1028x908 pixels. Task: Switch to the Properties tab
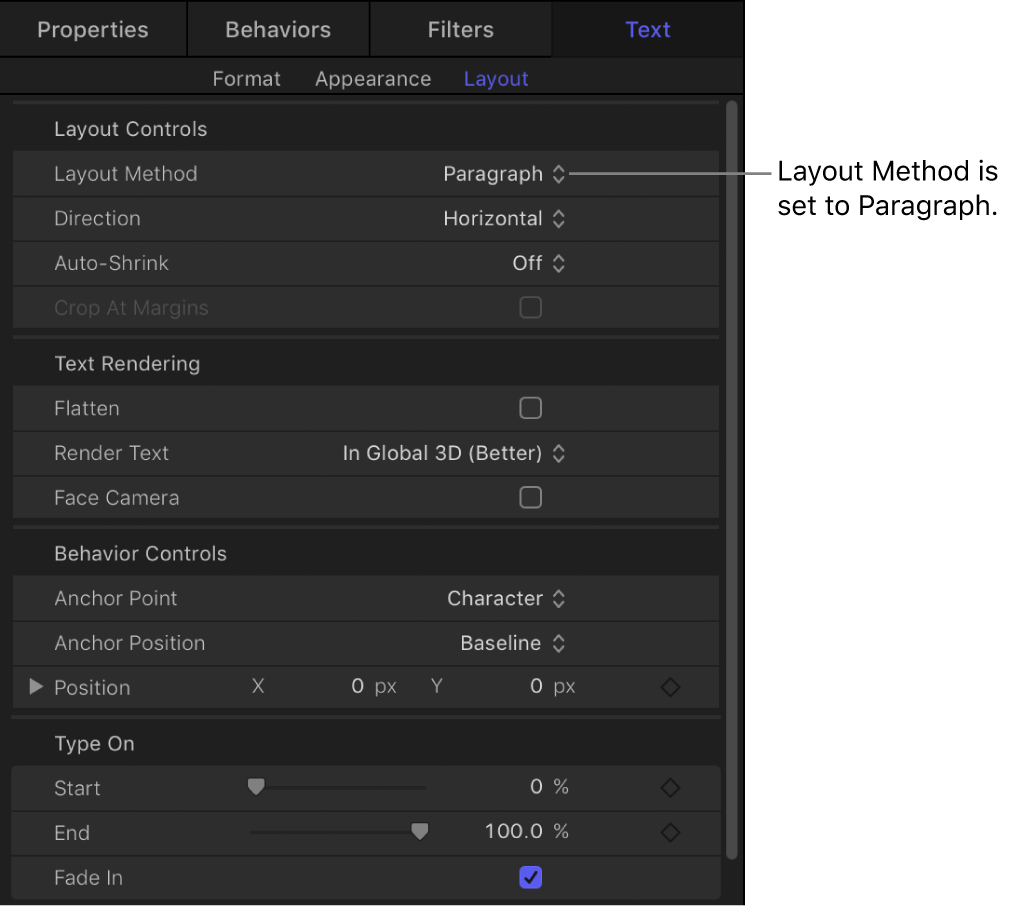[92, 29]
